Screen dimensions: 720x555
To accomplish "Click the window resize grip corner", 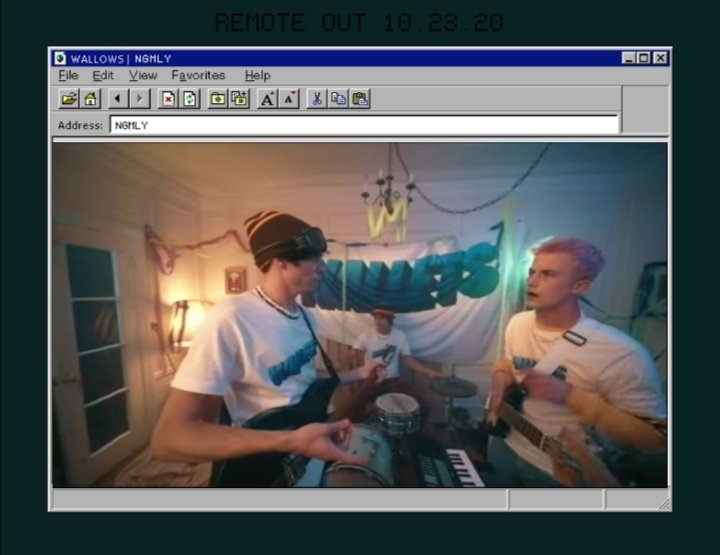I will [x=664, y=504].
